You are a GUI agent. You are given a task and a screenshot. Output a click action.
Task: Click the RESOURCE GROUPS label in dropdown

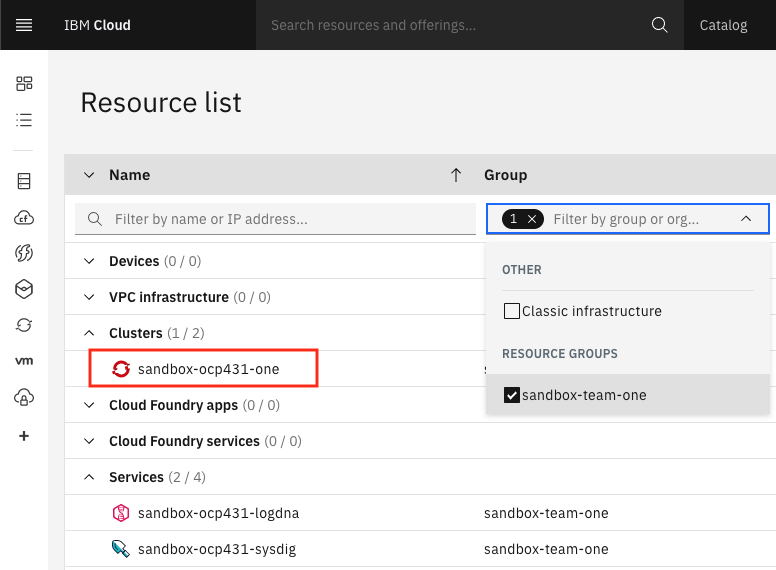tap(560, 354)
